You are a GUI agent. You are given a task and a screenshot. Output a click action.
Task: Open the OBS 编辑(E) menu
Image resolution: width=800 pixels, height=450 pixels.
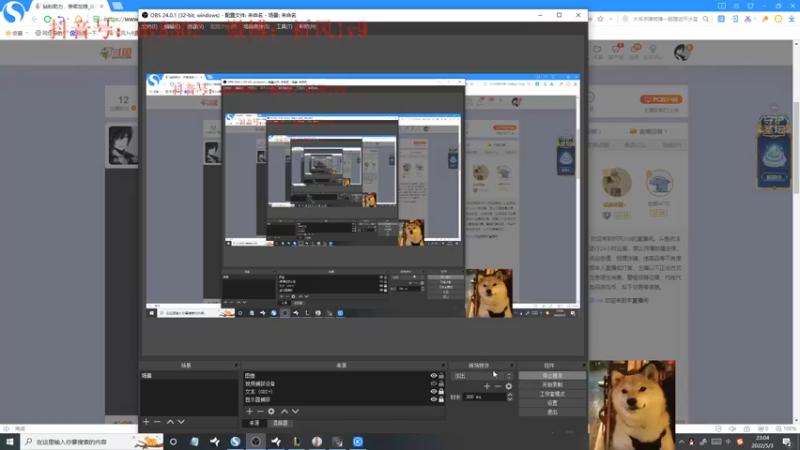point(172,27)
